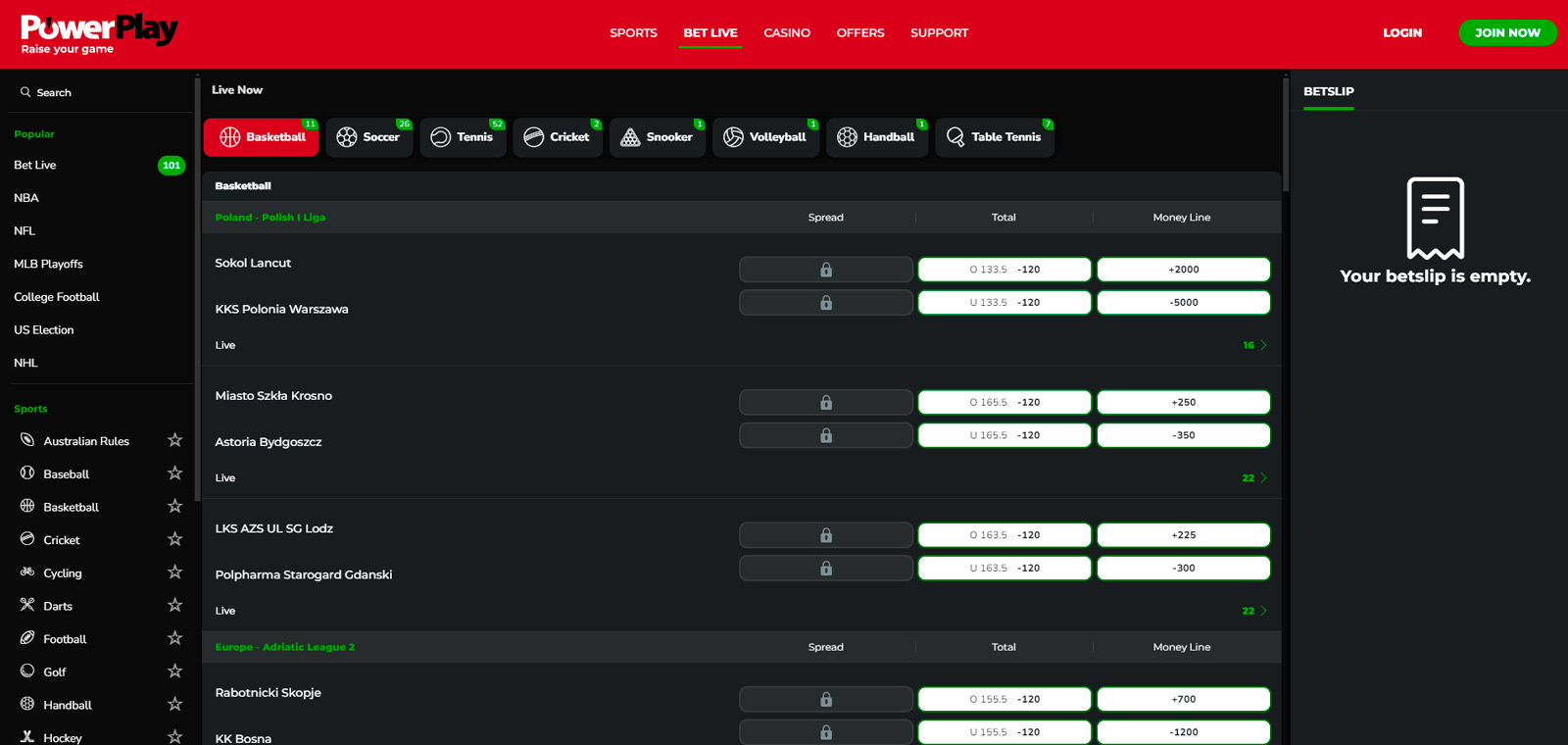Click the Search input field
1568x745 pixels.
click(98, 92)
